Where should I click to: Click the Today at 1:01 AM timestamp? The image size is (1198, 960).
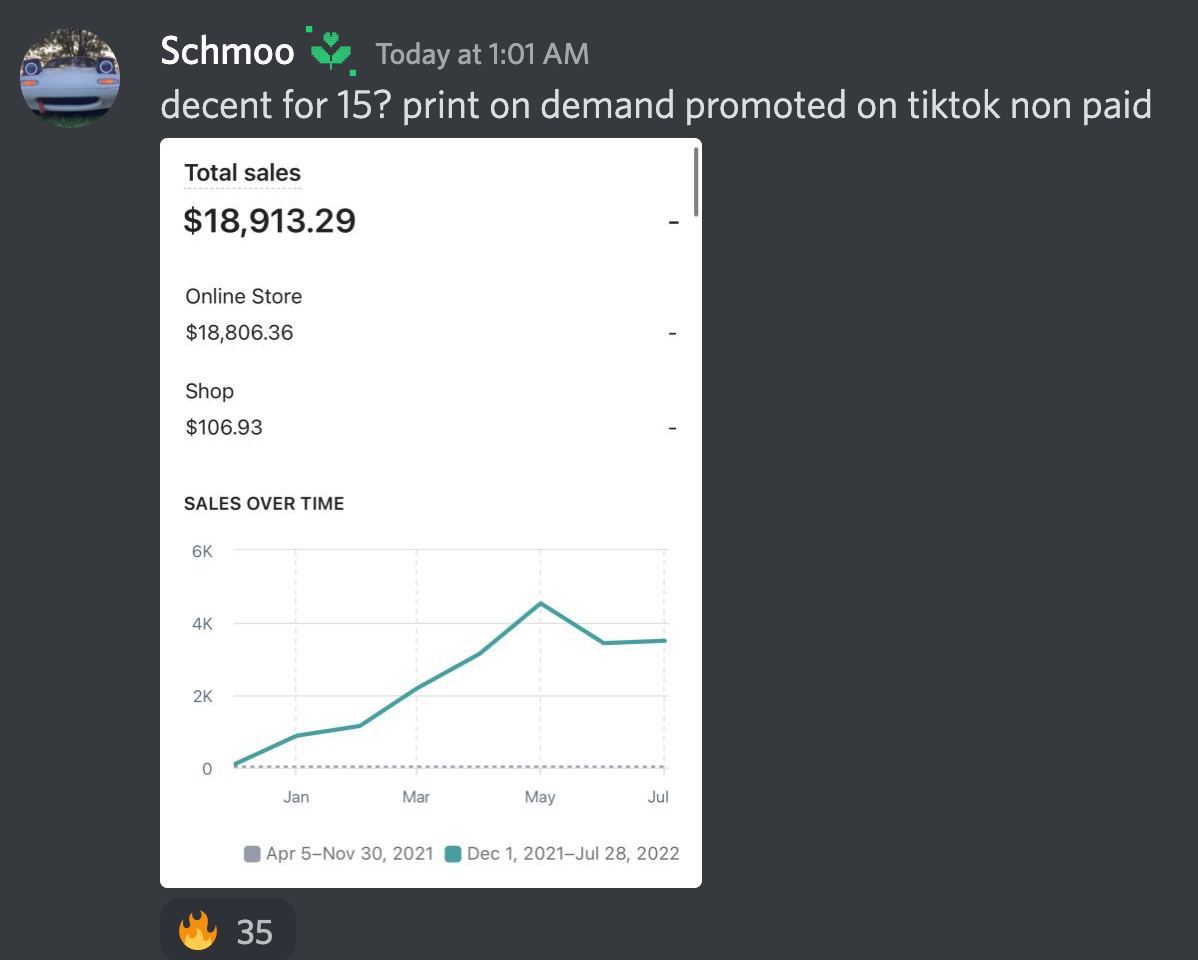click(482, 54)
